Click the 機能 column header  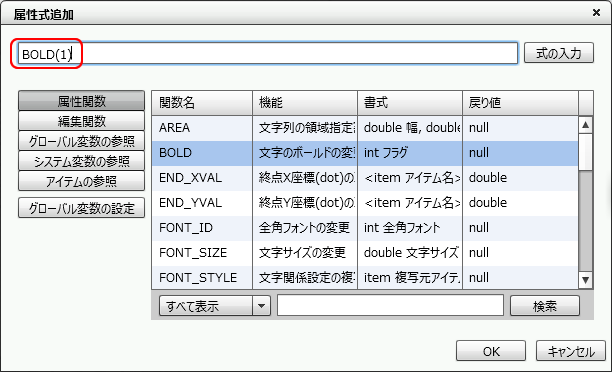(305, 103)
